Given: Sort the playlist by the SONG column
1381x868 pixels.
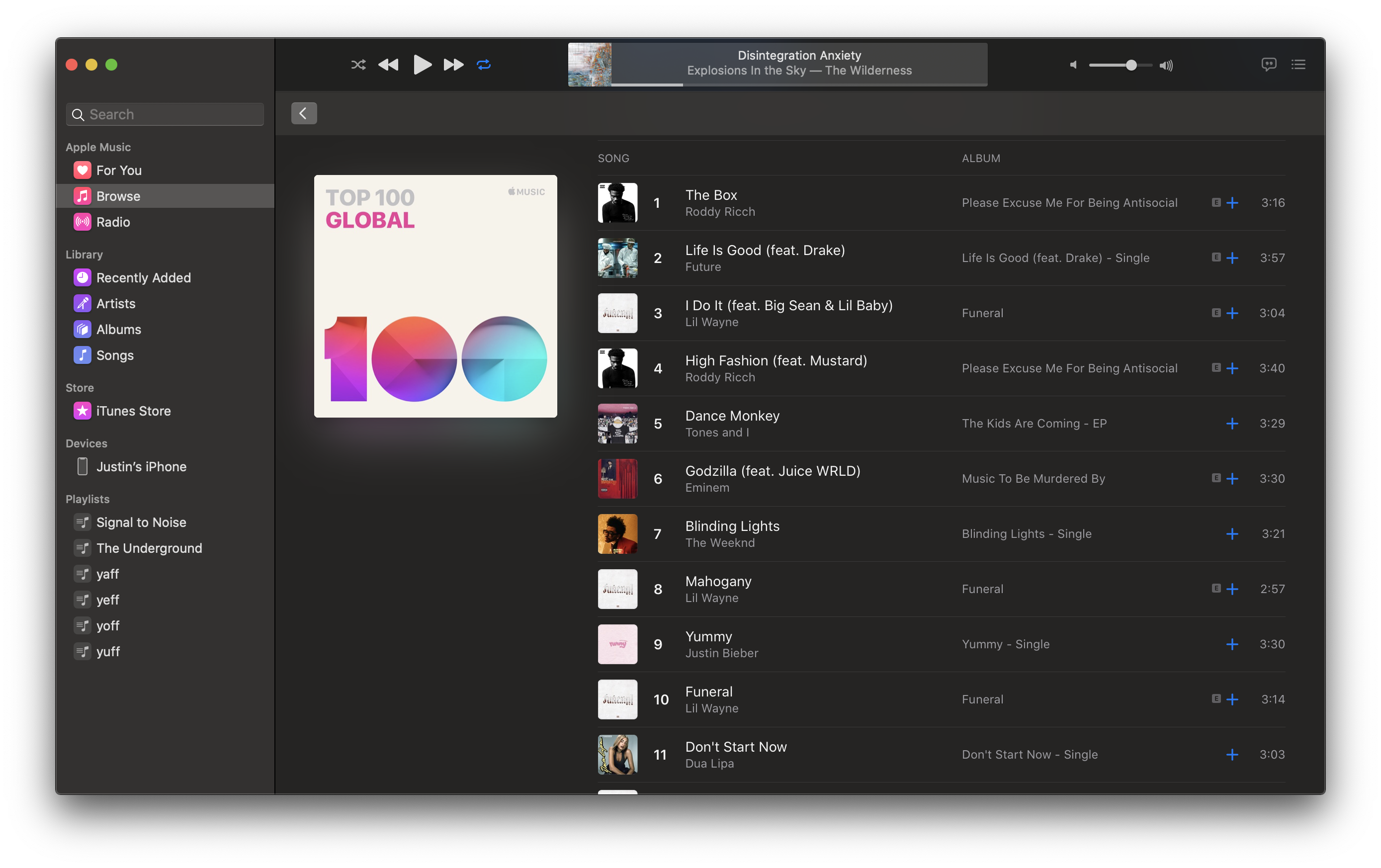Looking at the screenshot, I should [613, 158].
